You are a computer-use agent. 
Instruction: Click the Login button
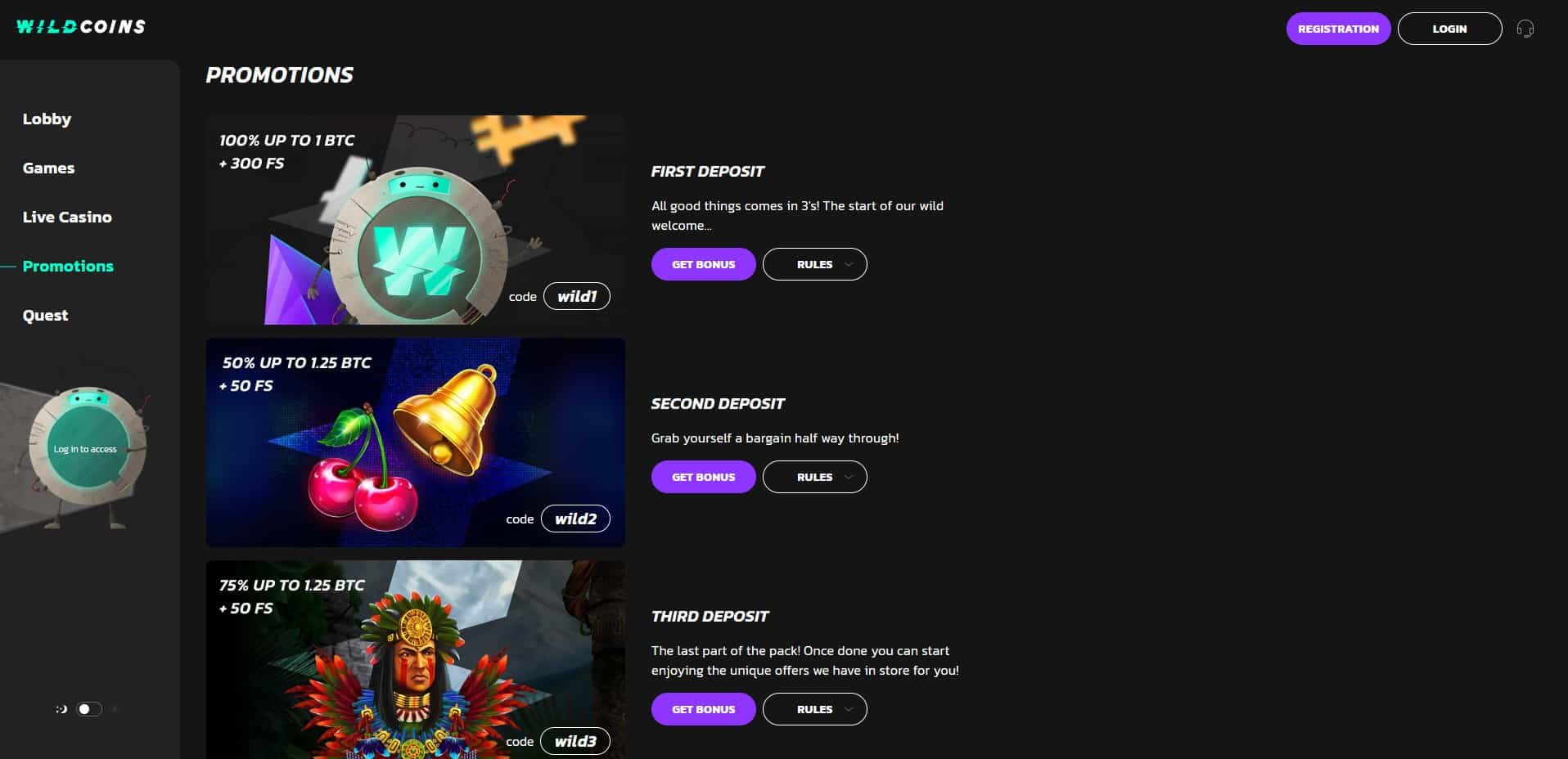click(x=1449, y=29)
